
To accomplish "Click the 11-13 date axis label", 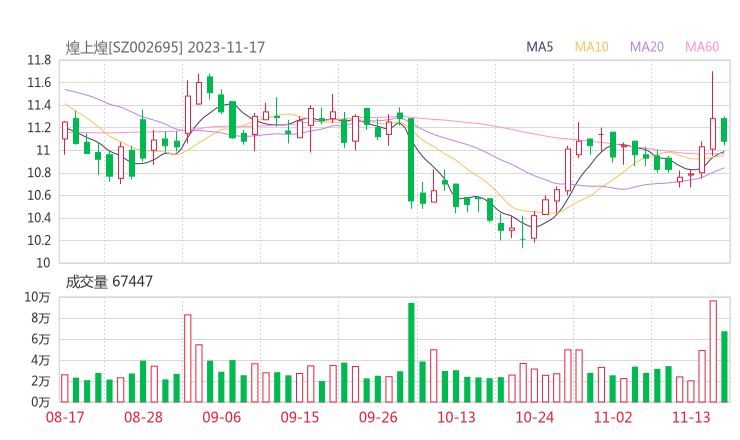I will 691,416.
